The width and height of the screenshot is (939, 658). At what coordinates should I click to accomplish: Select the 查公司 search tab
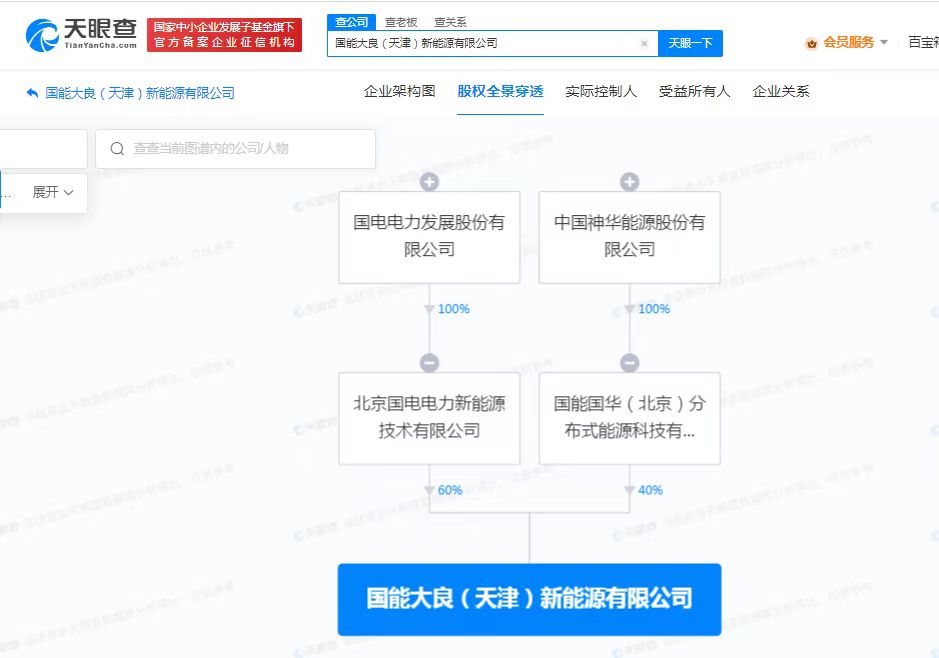click(x=352, y=22)
